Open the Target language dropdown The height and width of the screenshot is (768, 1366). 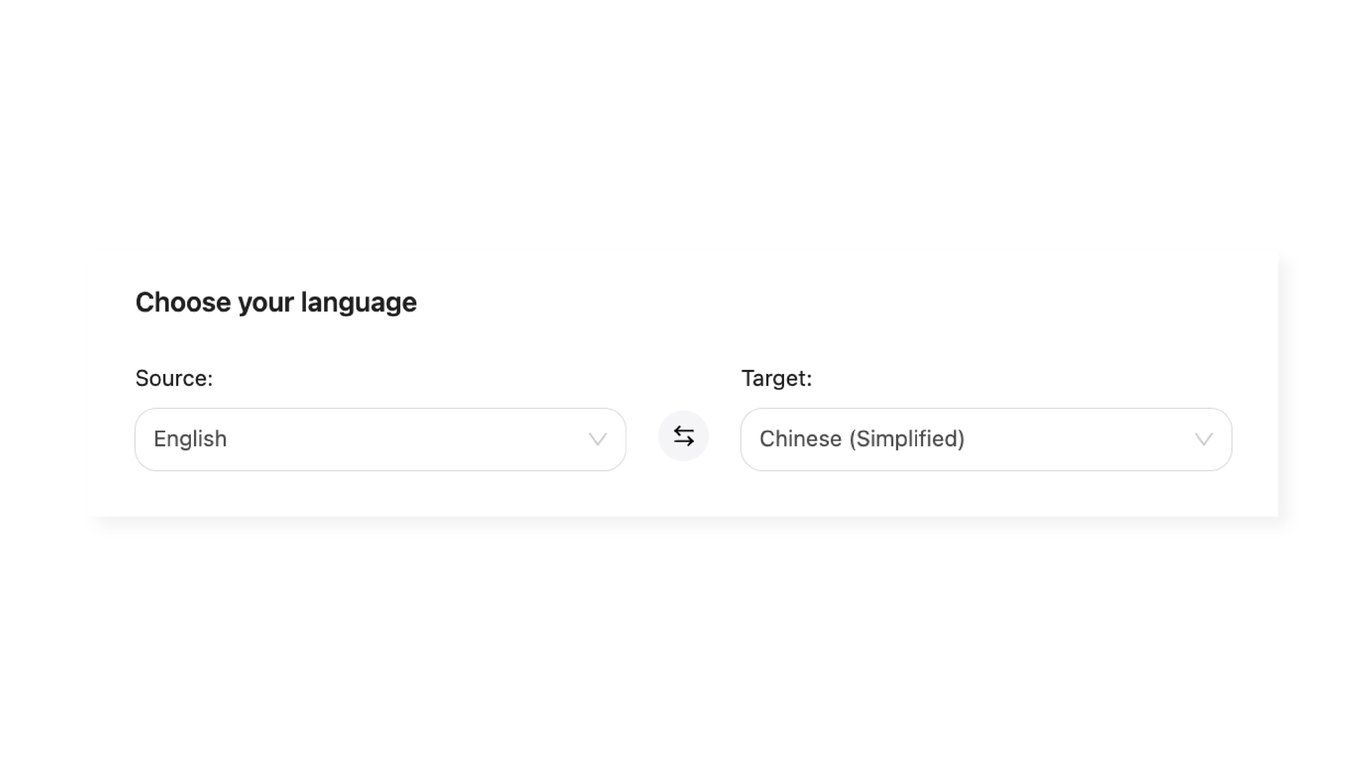click(985, 439)
